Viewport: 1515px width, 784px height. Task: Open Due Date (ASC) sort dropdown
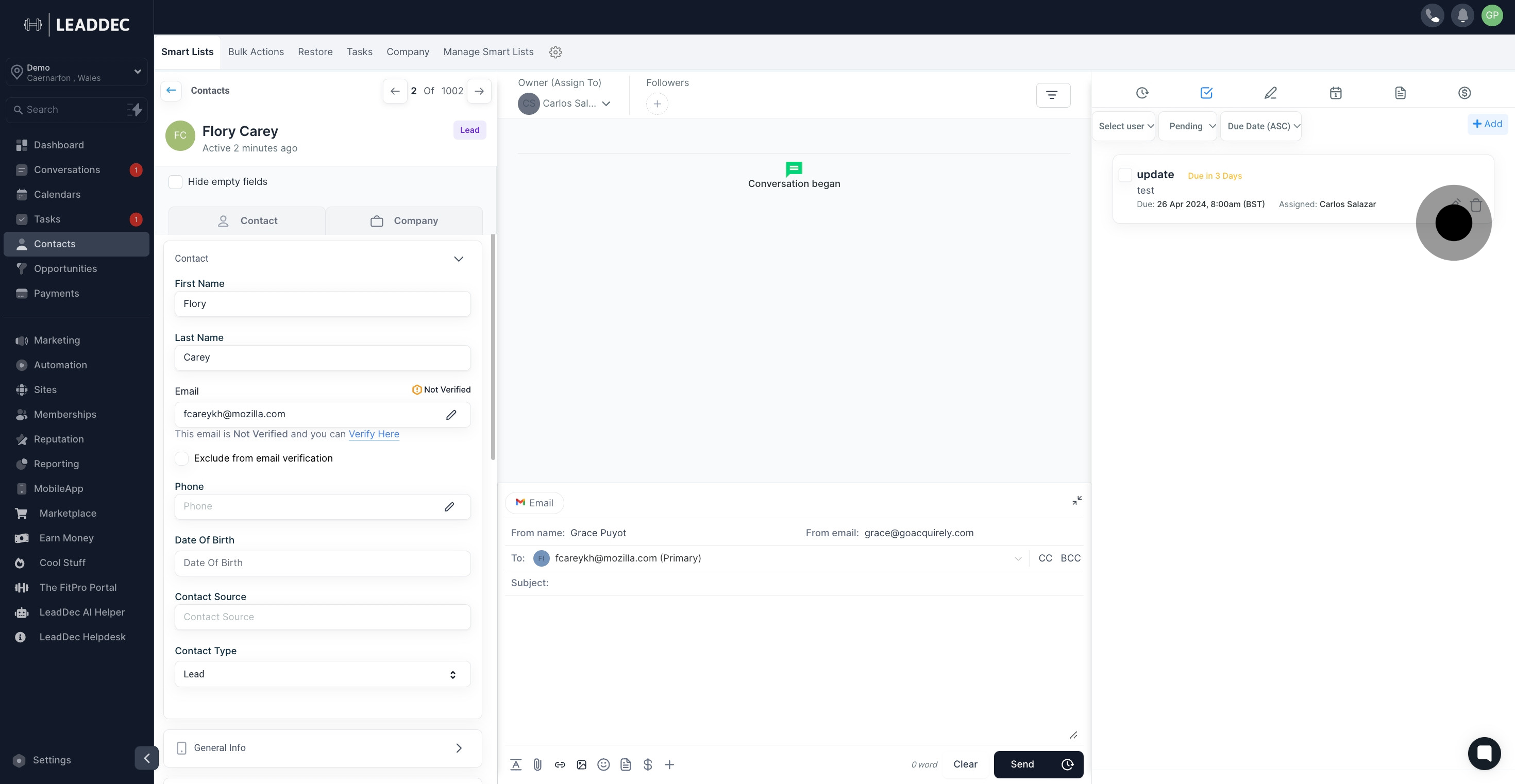(x=1261, y=126)
